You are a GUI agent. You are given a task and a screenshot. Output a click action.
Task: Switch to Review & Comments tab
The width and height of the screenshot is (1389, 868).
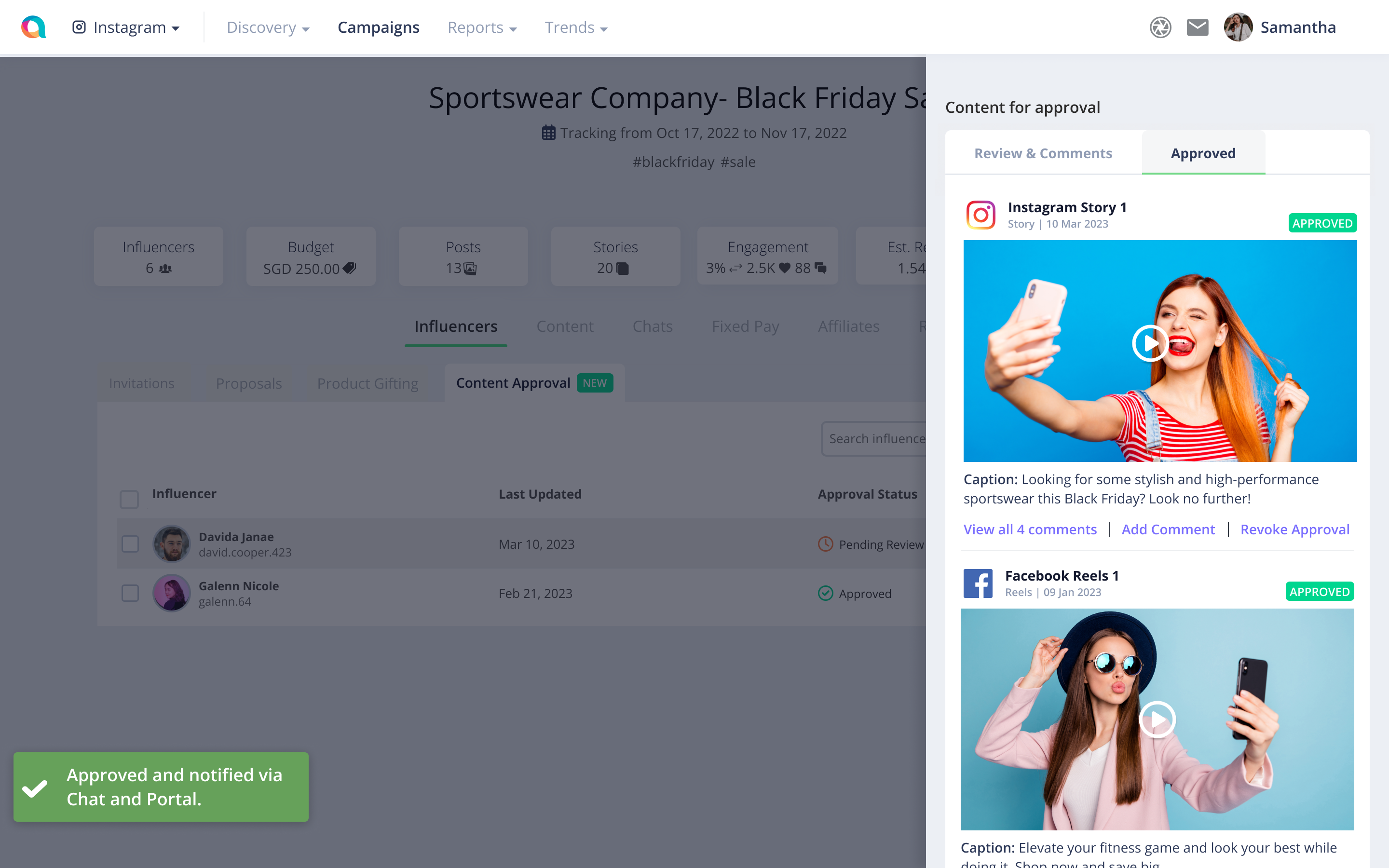[1043, 153]
